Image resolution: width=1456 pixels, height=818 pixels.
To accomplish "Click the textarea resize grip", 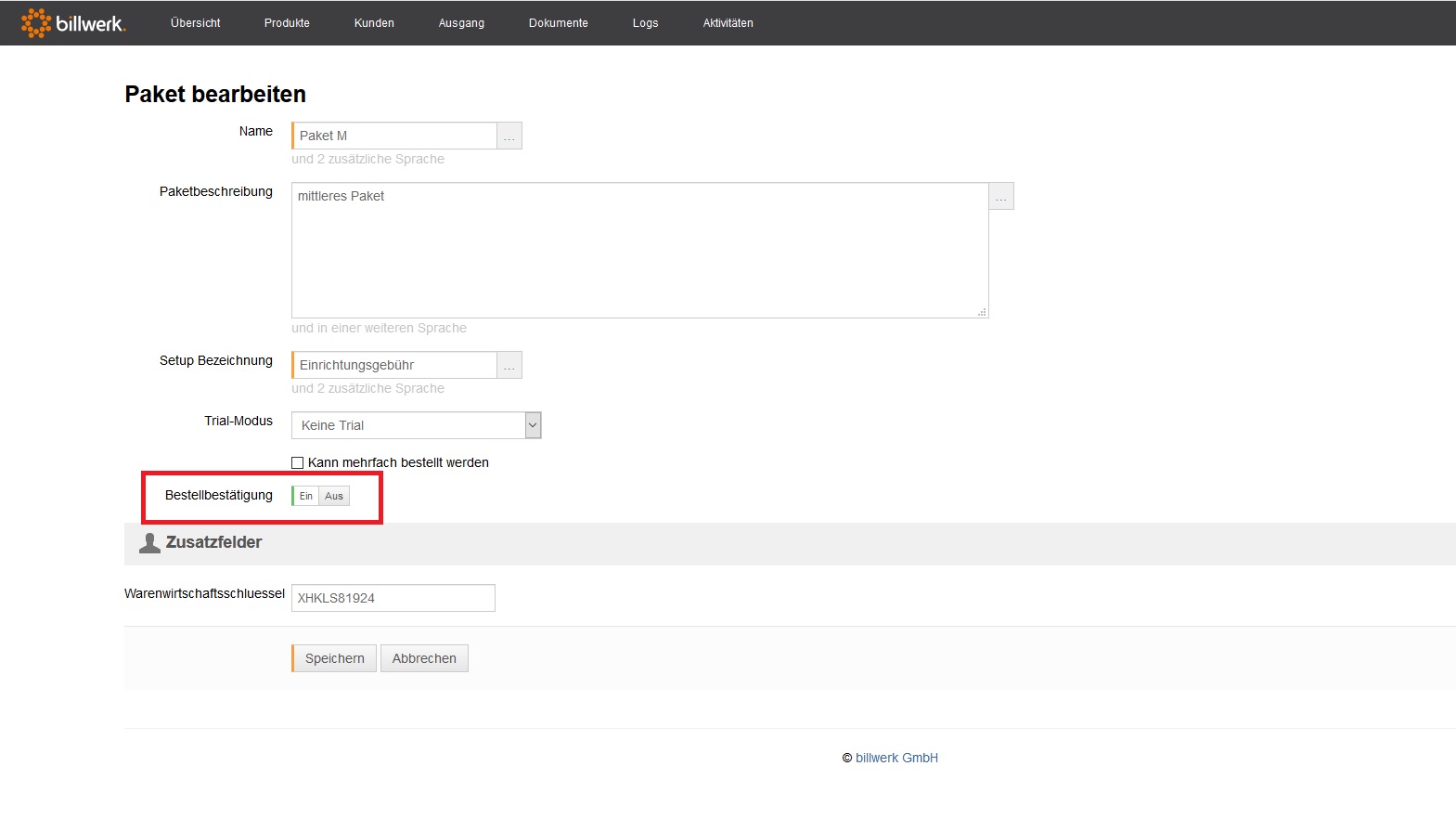I will click(982, 312).
